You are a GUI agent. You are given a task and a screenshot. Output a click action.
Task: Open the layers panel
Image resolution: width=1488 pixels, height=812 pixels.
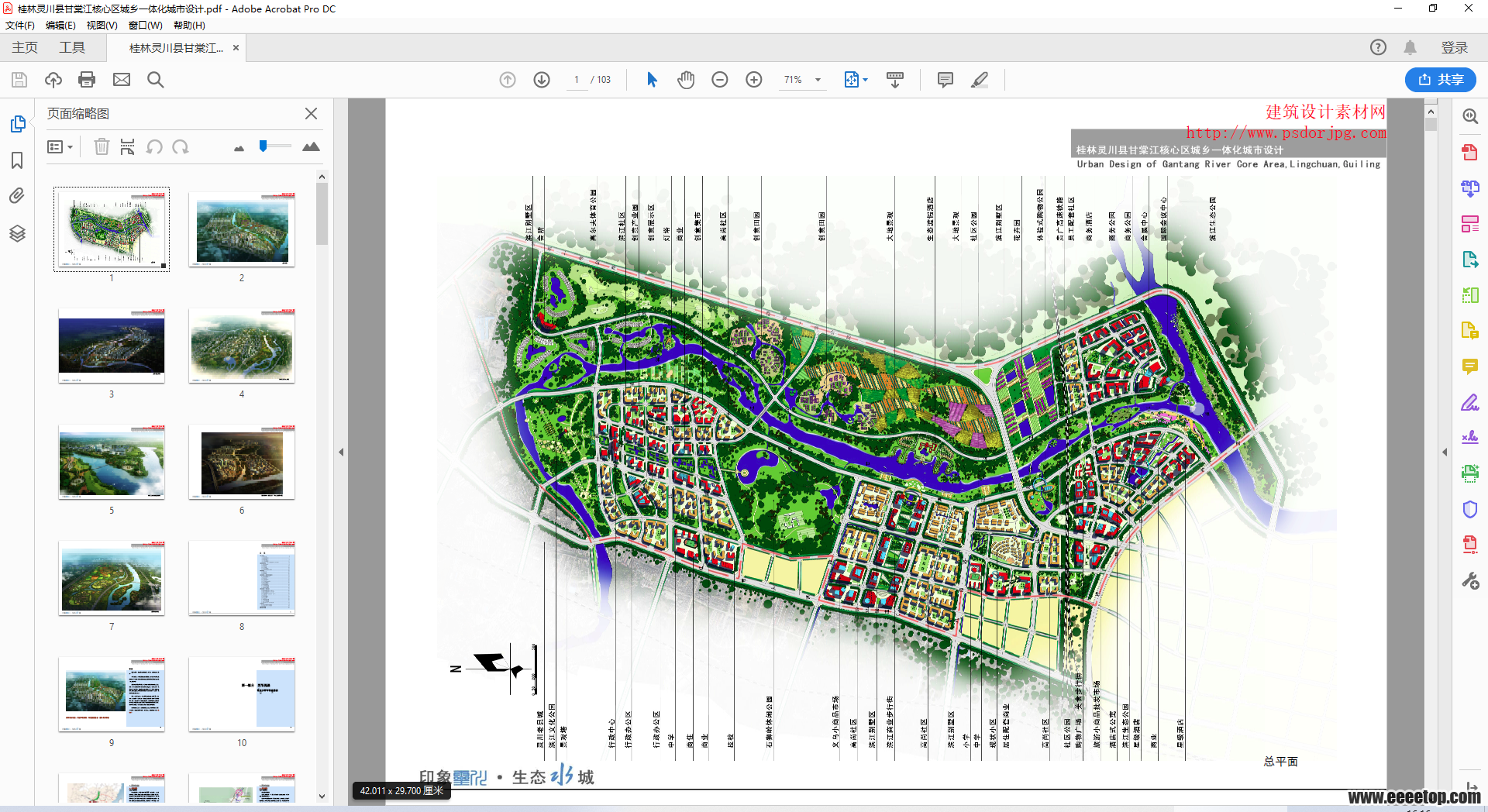(17, 233)
